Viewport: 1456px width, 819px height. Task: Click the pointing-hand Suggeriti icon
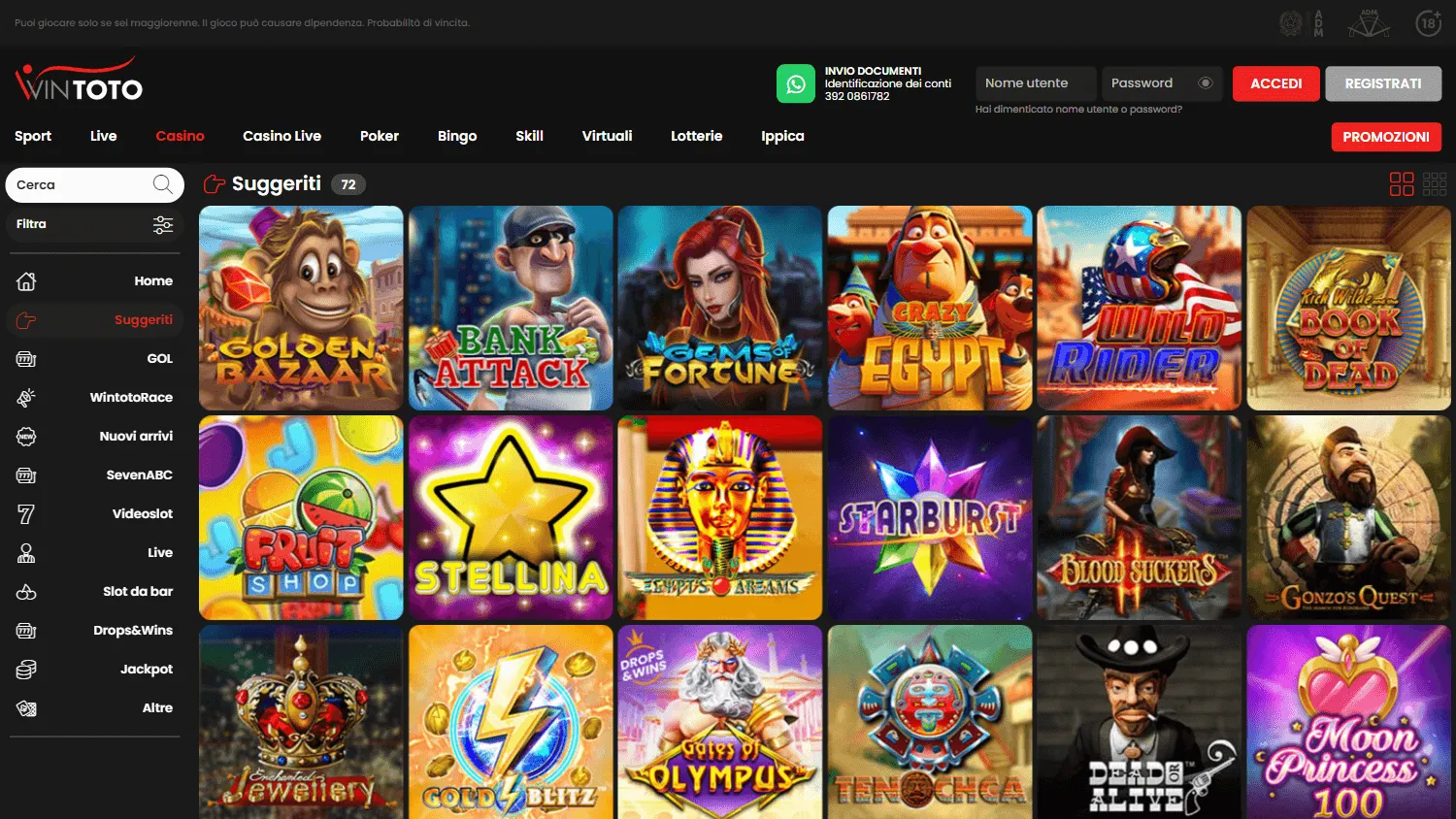(x=26, y=319)
